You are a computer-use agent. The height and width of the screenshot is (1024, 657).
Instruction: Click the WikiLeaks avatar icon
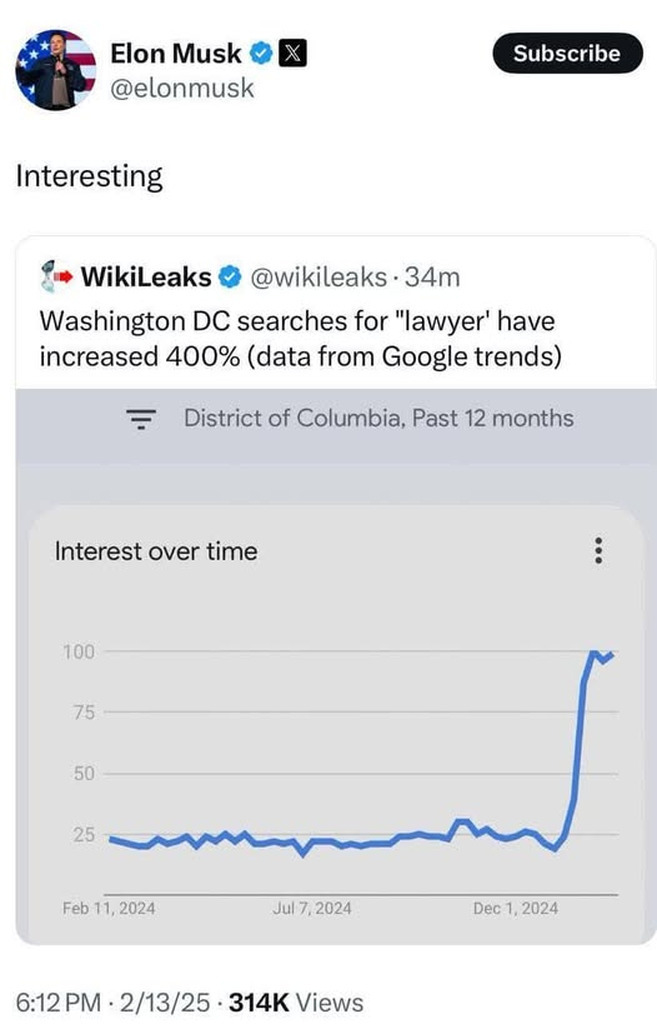click(53, 276)
